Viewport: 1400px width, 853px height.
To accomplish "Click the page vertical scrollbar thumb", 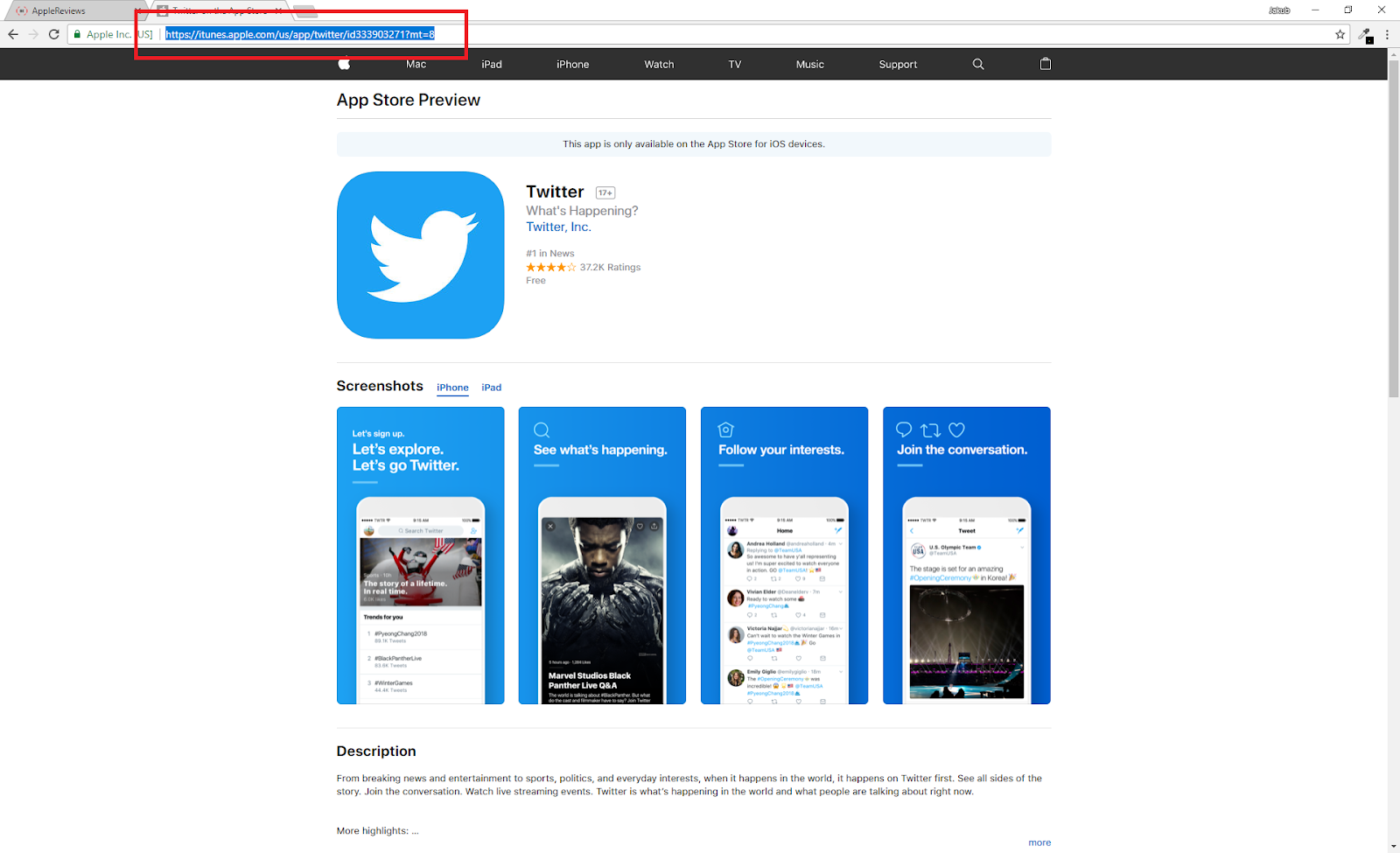I will tap(1393, 227).
